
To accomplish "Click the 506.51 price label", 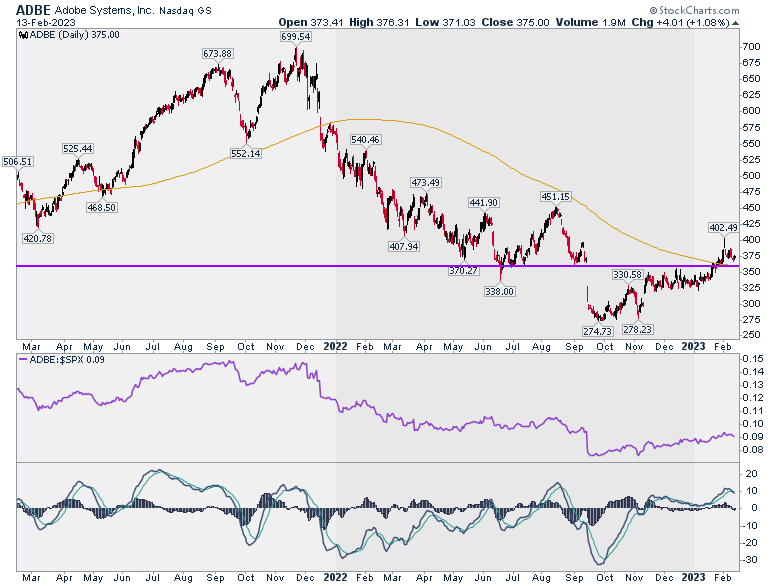I will point(17,162).
